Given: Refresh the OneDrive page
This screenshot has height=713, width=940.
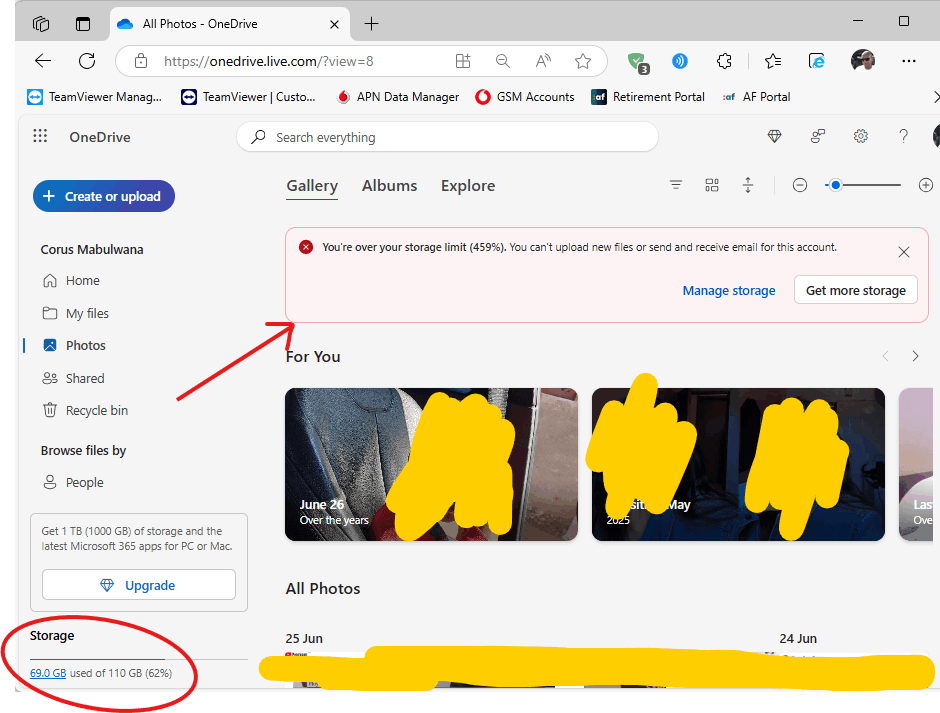Looking at the screenshot, I should pyautogui.click(x=87, y=61).
